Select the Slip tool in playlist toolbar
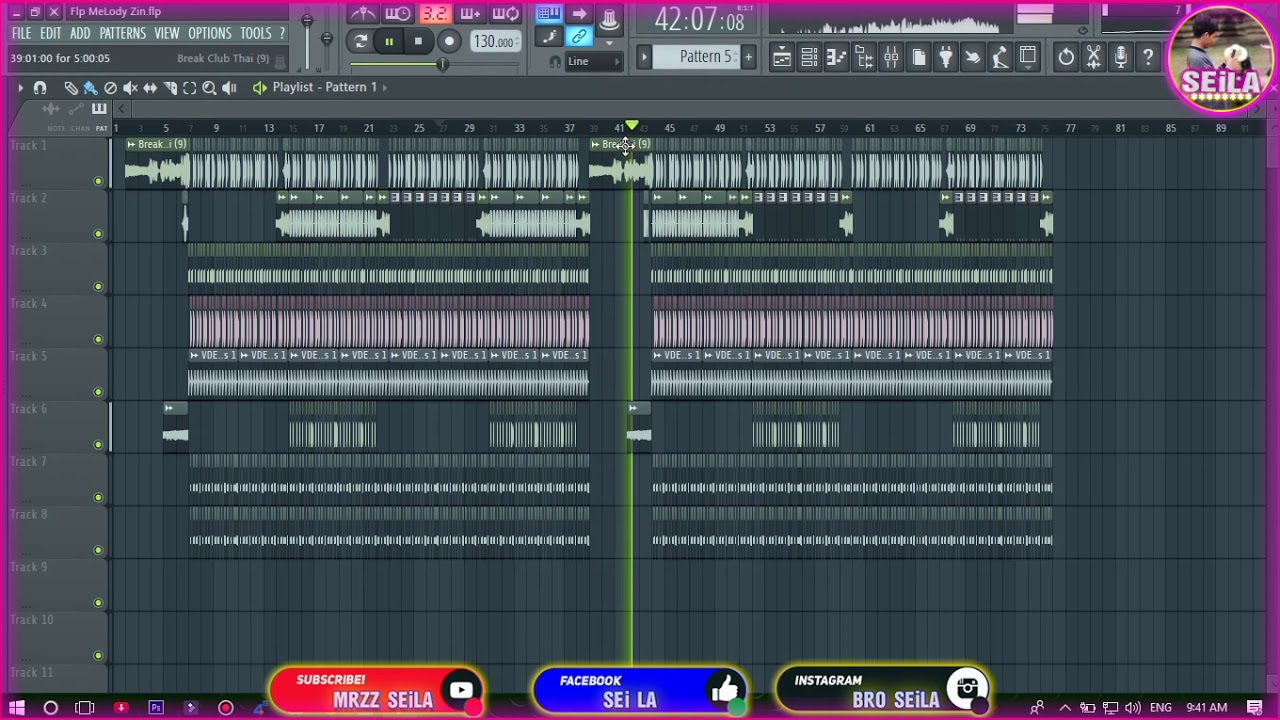The height and width of the screenshot is (720, 1280). click(x=150, y=88)
